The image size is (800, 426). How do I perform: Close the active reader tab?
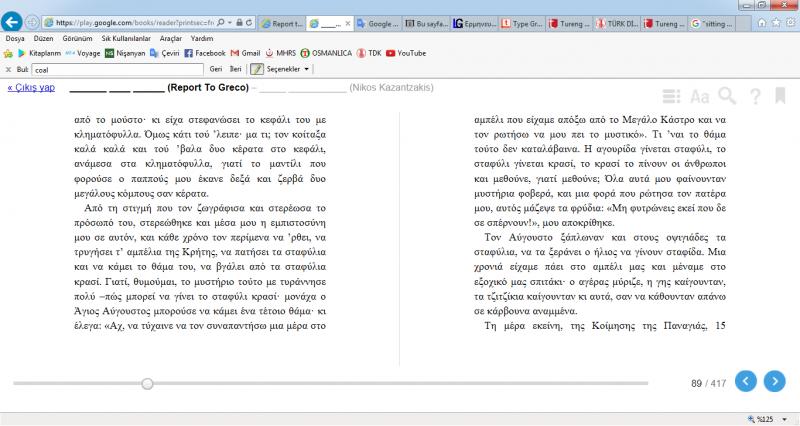click(348, 23)
